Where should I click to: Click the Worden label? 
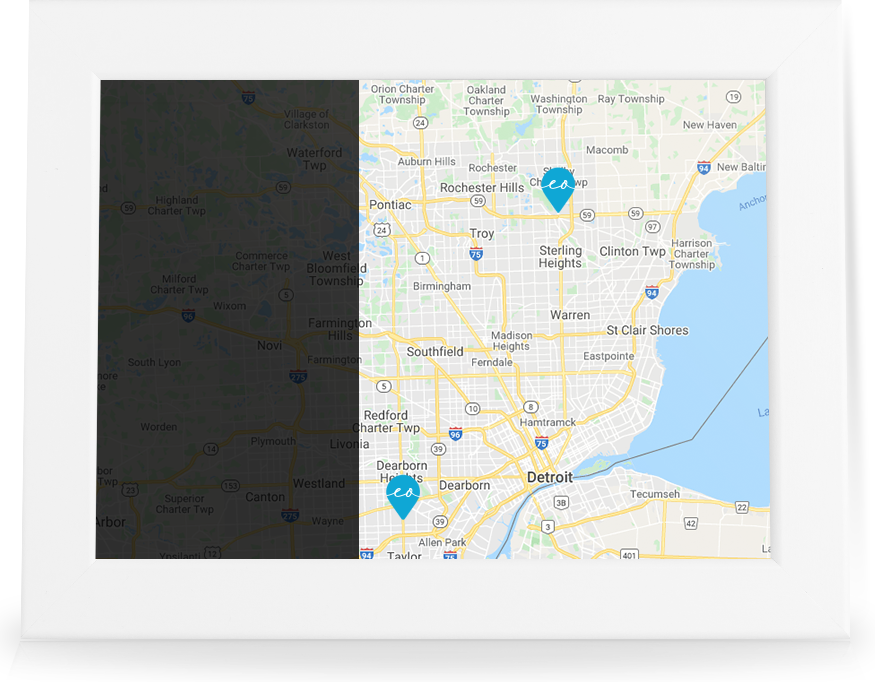coord(158,427)
